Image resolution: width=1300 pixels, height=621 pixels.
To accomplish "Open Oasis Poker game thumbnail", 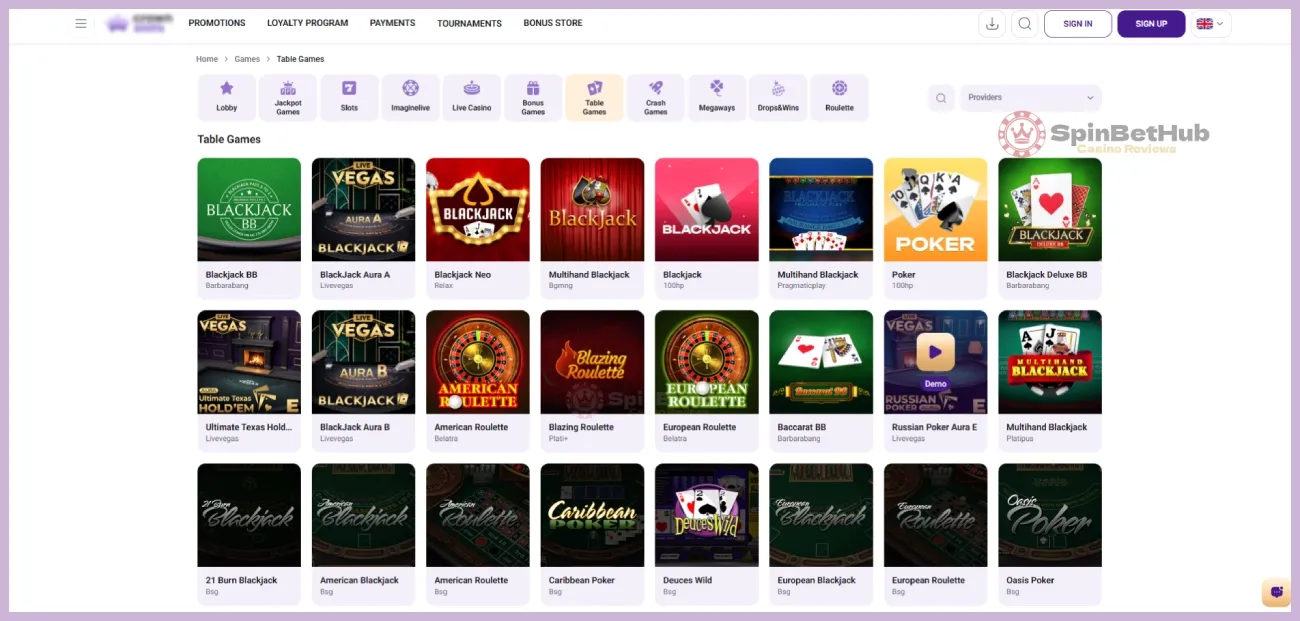I will coord(1050,515).
